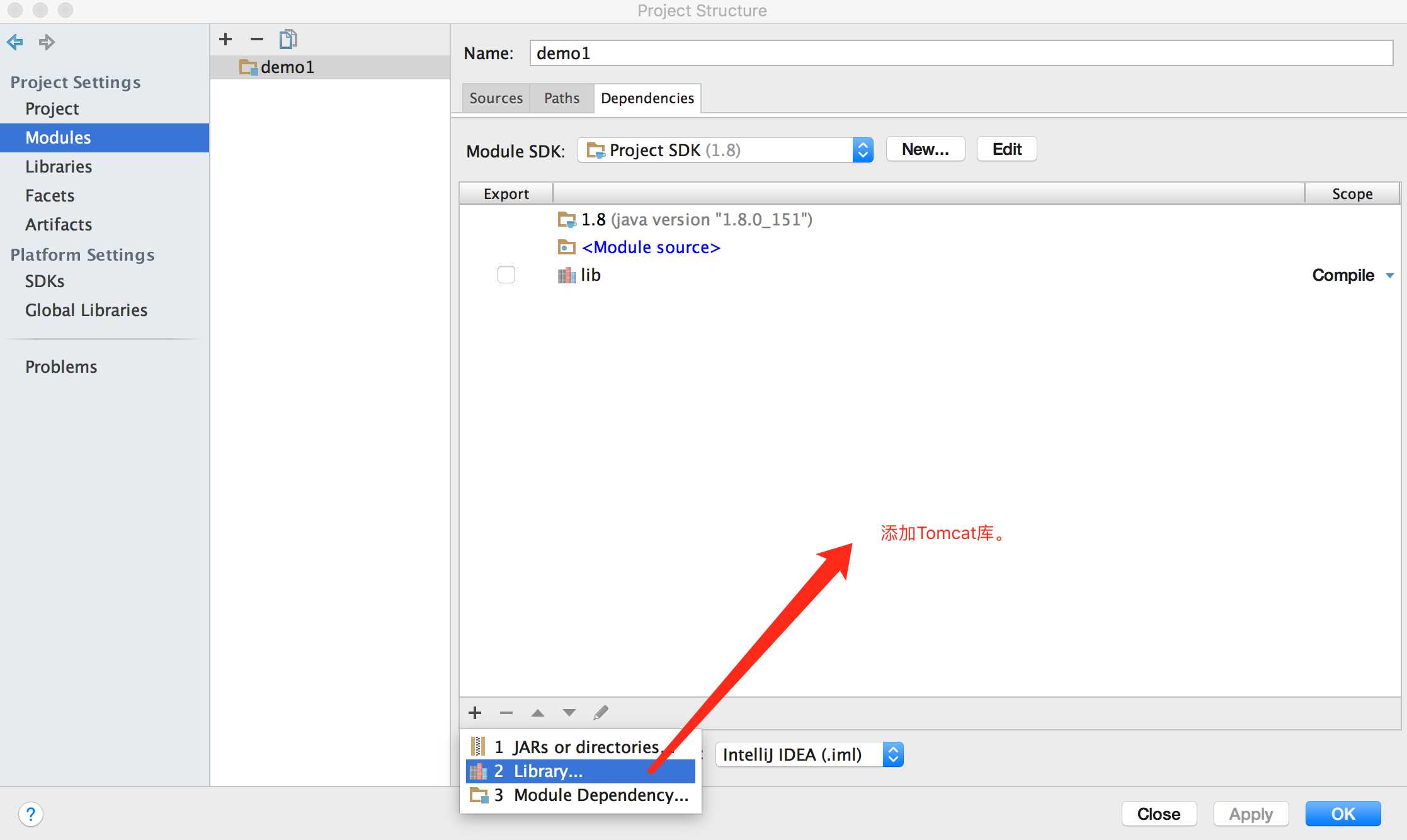Click the Module source folder icon

(567, 247)
